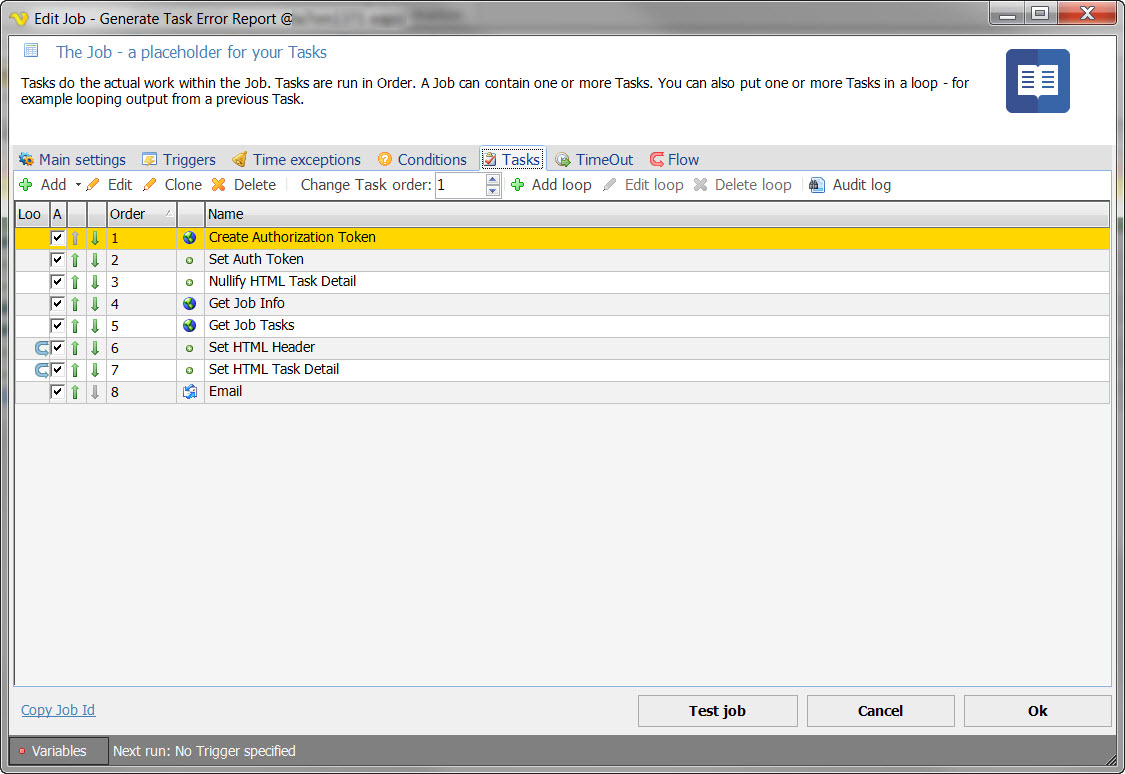
Task: Disable the Email task checkbox
Action: tap(58, 392)
